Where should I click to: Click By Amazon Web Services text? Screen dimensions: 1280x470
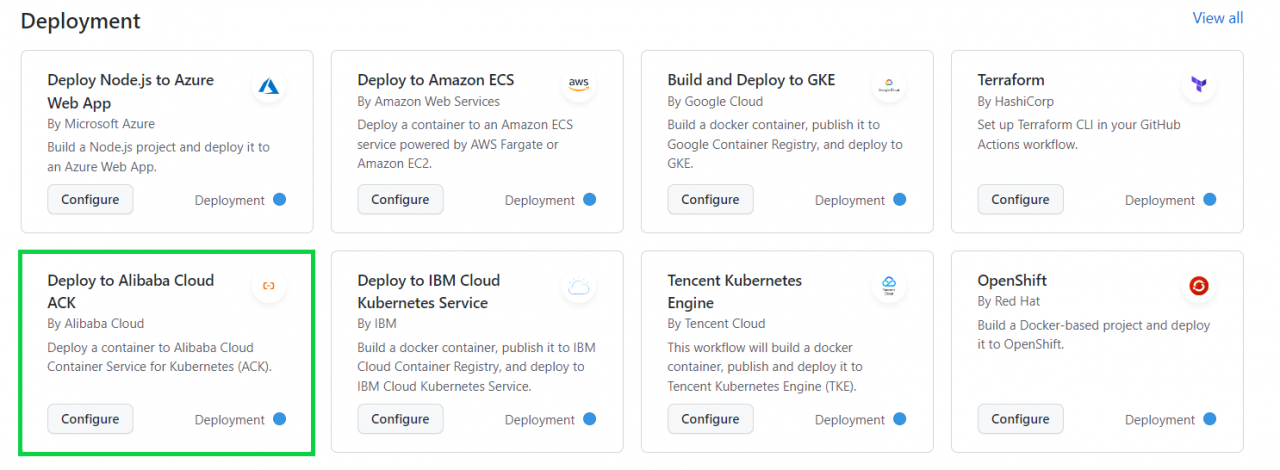pyautogui.click(x=428, y=101)
